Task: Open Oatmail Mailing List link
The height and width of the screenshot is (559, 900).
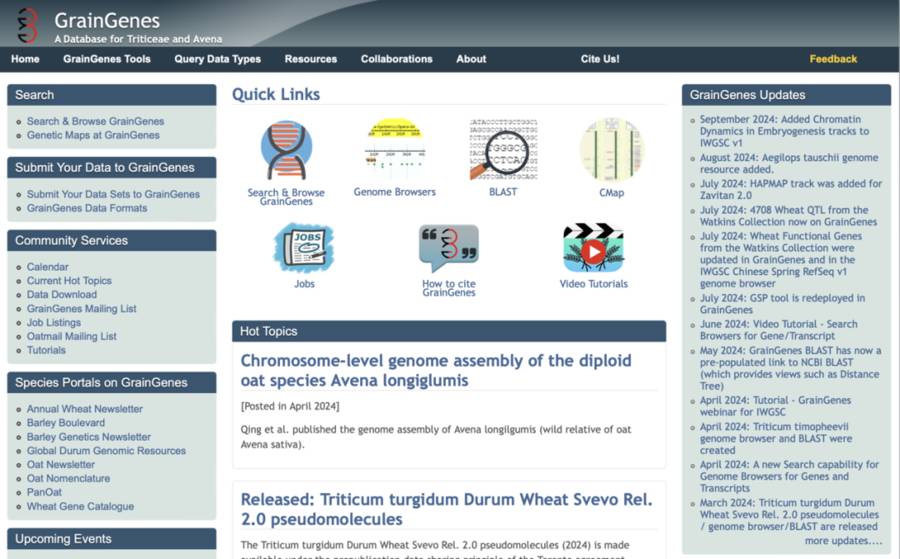Action: (x=71, y=336)
